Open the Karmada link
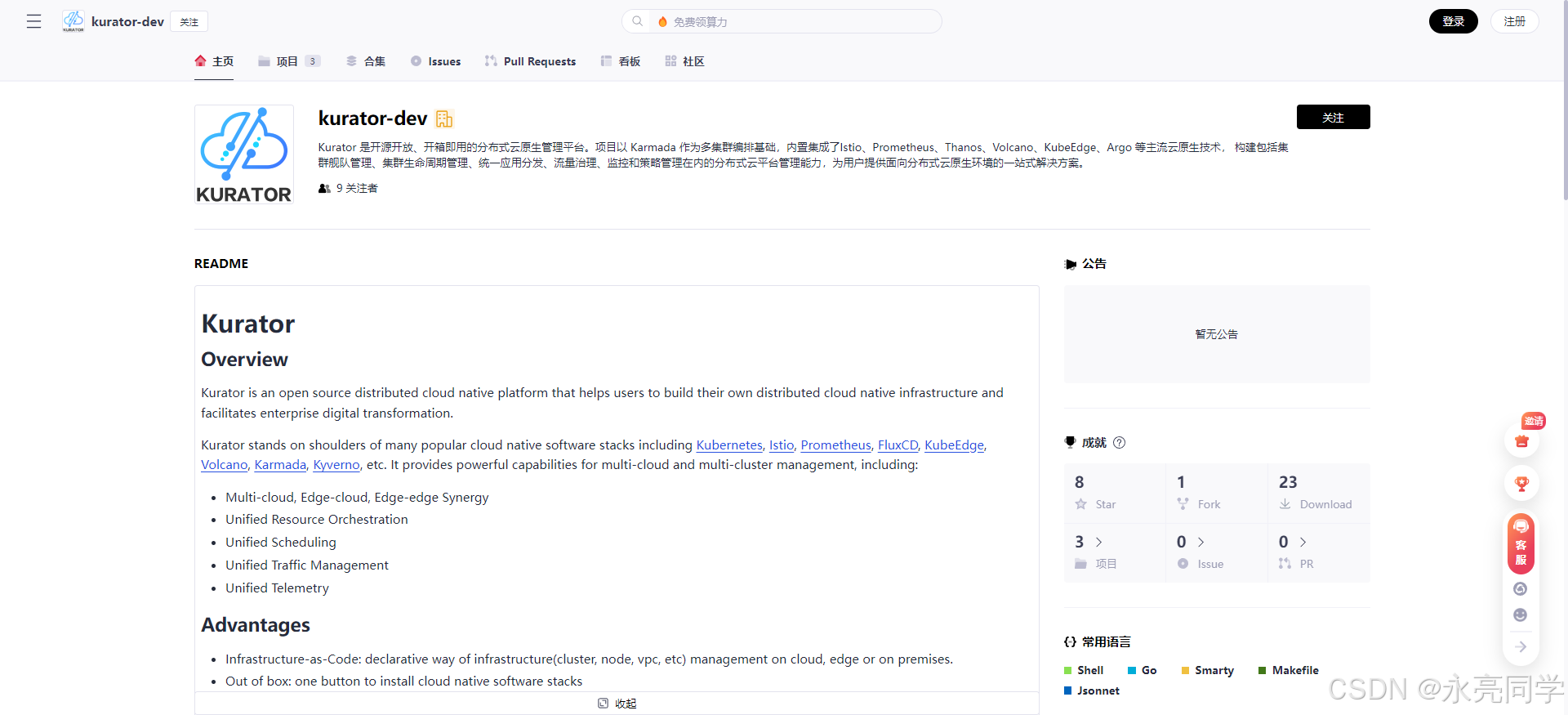Screen dimensions: 1568x715 280,465
